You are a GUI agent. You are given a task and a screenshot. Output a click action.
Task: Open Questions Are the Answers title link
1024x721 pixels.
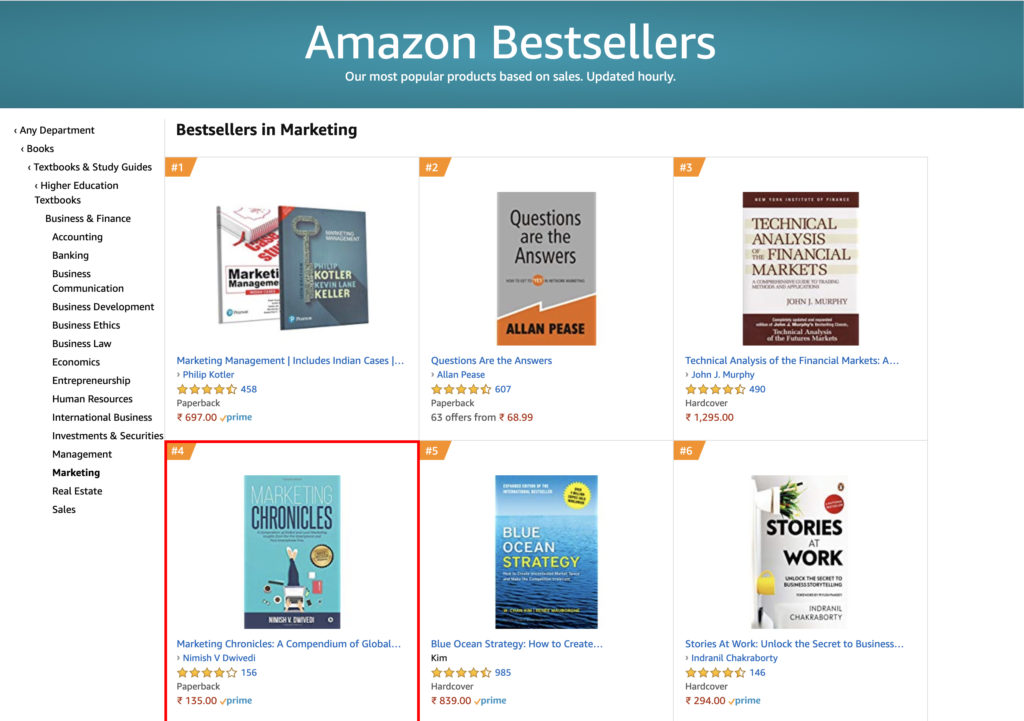pyautogui.click(x=491, y=361)
